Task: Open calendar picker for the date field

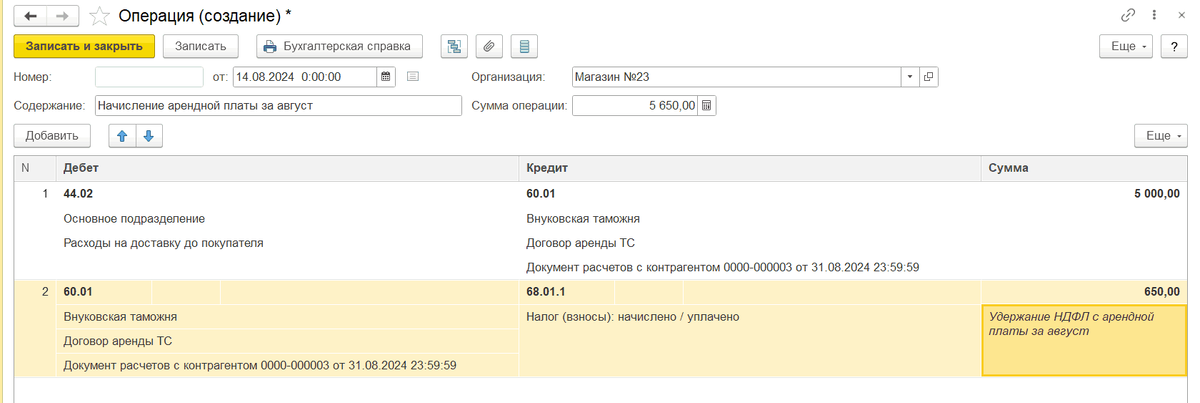Action: click(x=385, y=77)
